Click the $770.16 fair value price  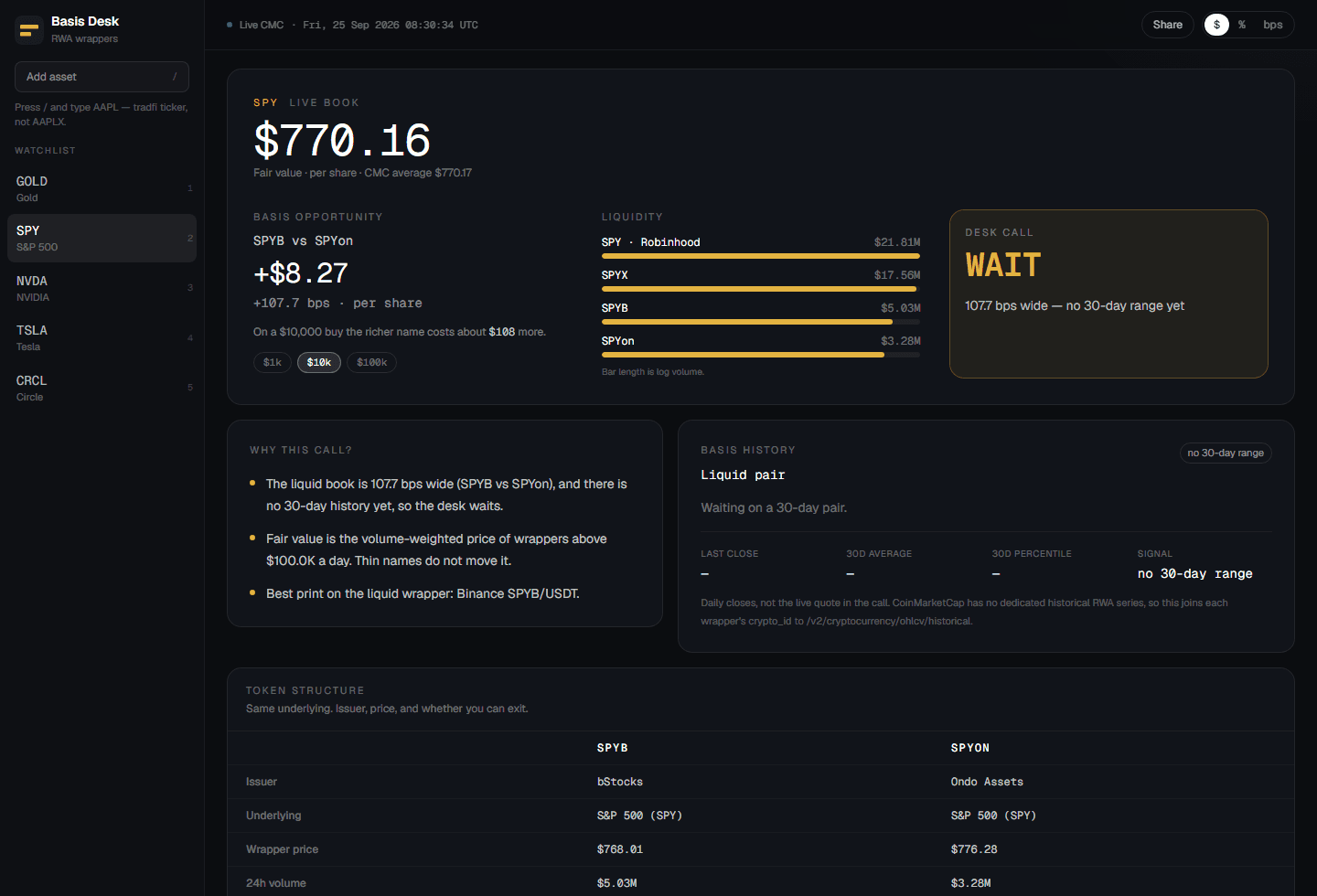[x=342, y=141]
